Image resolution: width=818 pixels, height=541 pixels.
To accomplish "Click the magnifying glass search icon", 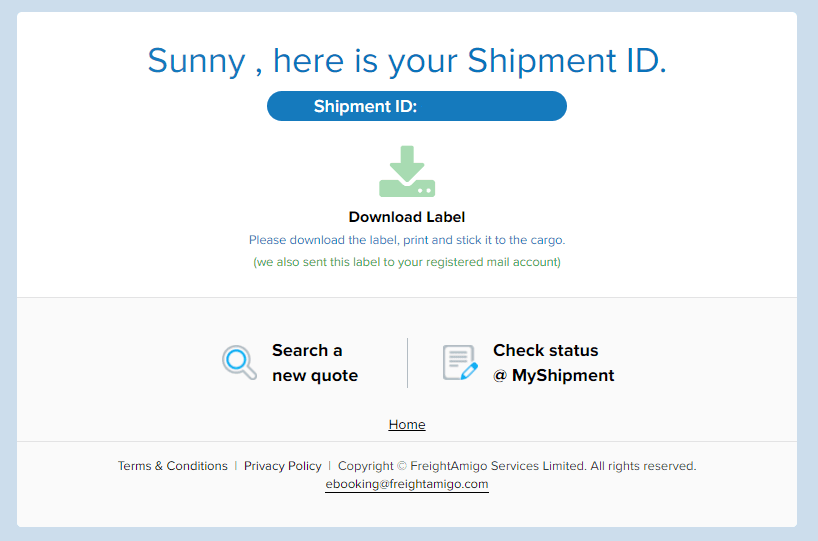I will click(239, 362).
